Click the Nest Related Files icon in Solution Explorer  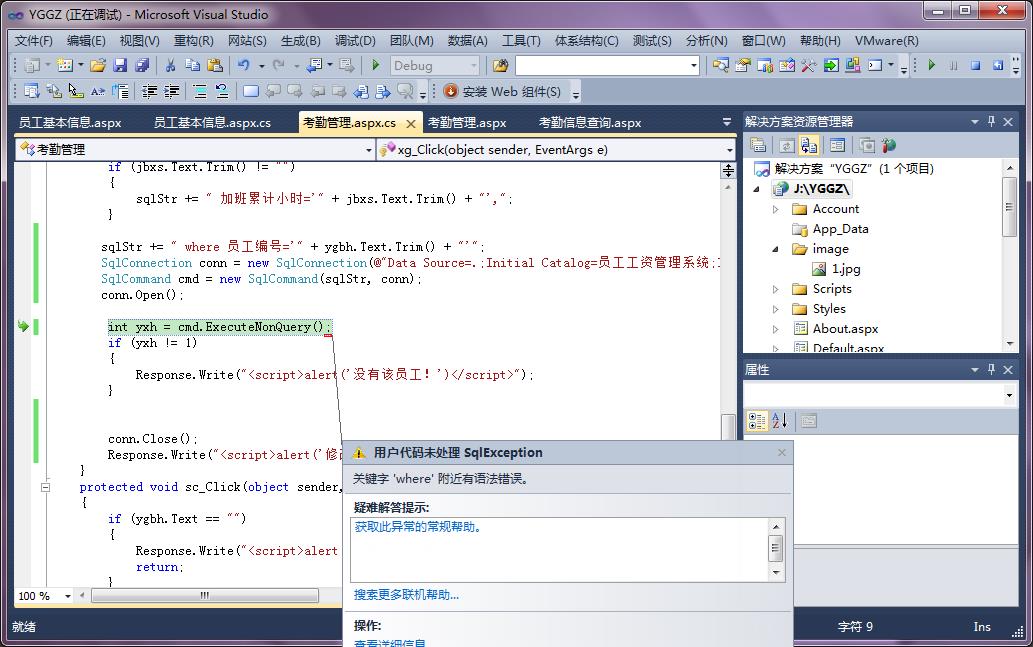[809, 145]
